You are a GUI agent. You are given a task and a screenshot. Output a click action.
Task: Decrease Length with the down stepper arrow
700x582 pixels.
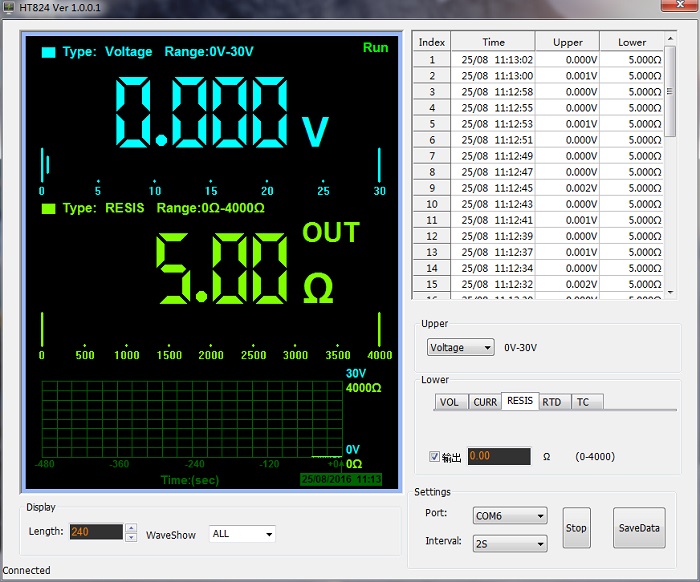(130, 537)
